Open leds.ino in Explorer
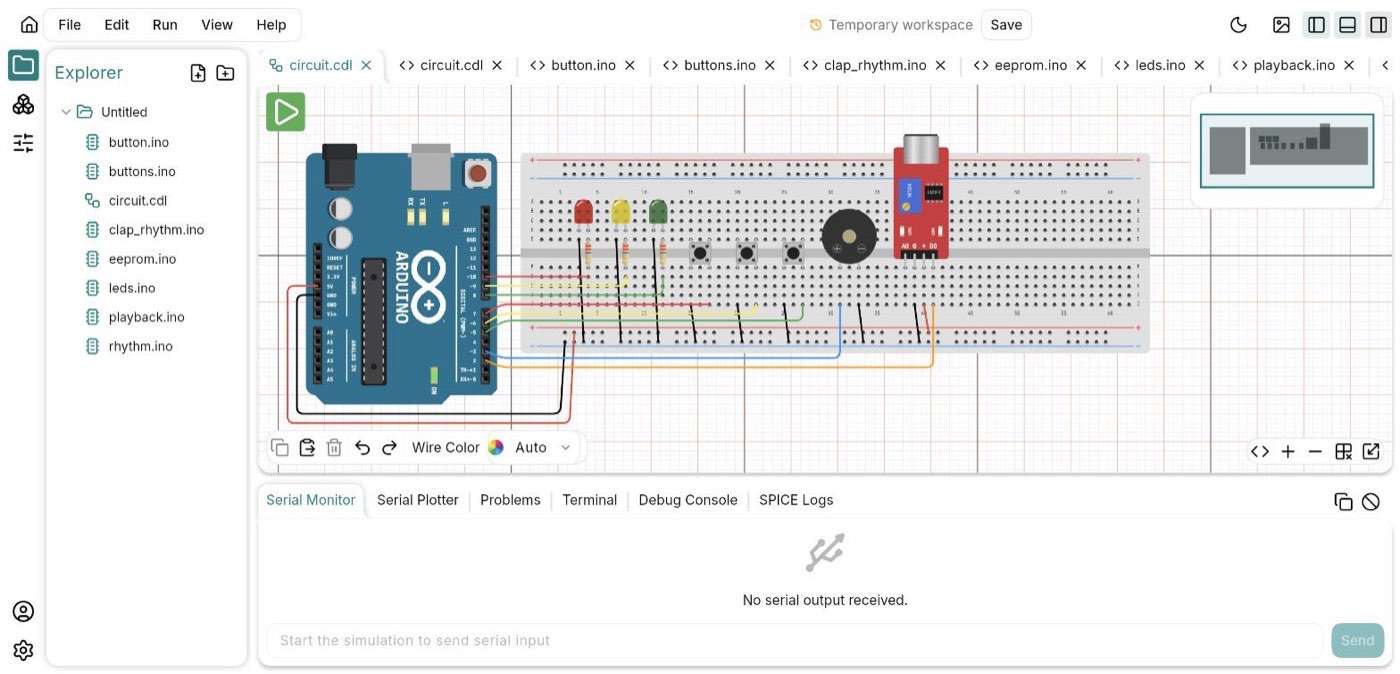1400x674 pixels. [132, 287]
